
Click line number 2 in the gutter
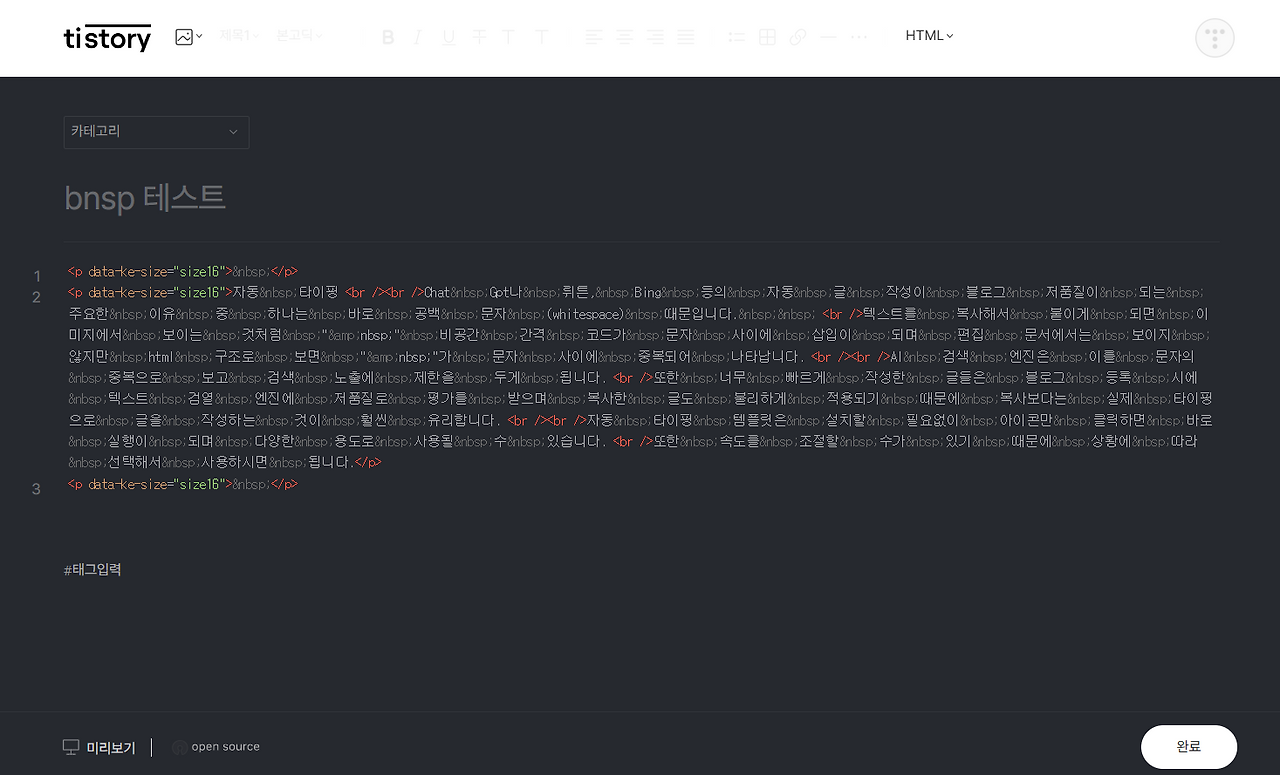[37, 297]
